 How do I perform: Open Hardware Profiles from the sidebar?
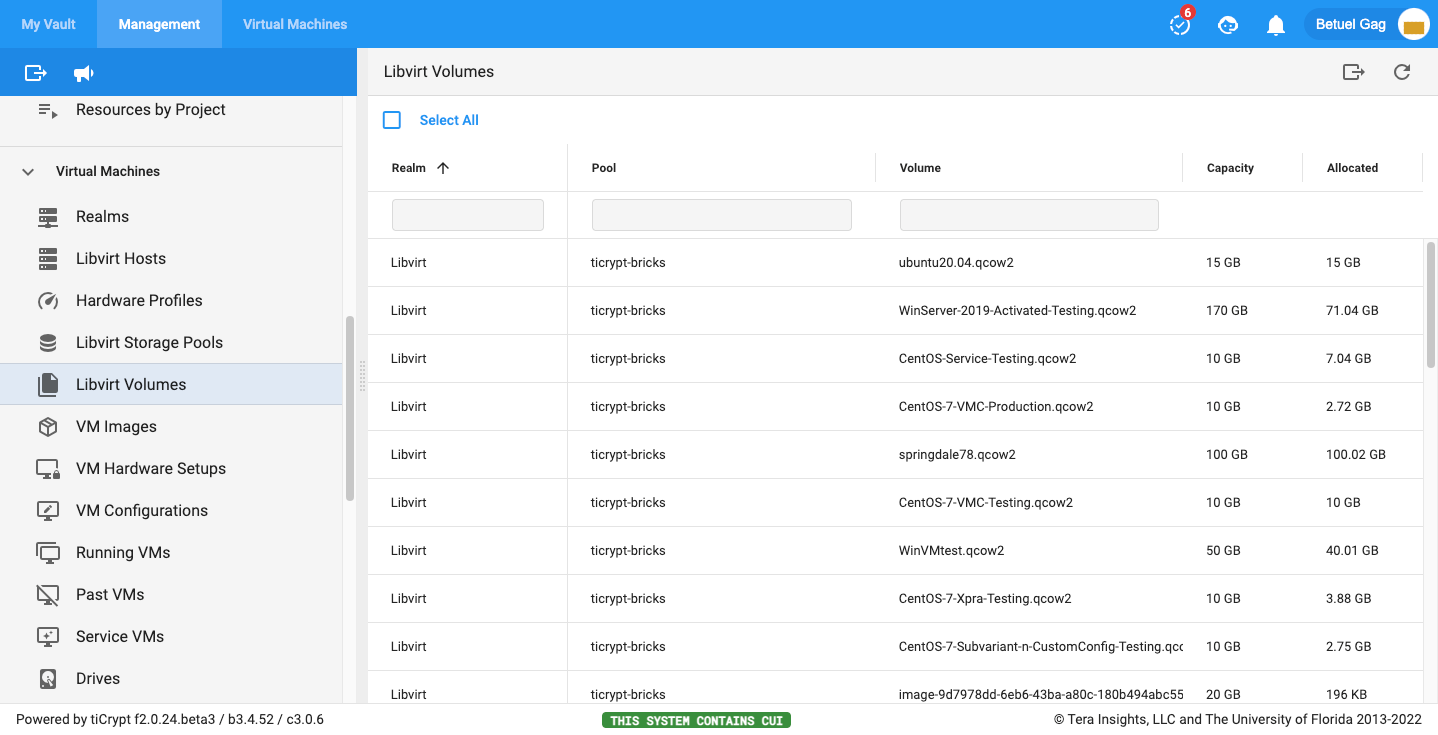coord(139,300)
